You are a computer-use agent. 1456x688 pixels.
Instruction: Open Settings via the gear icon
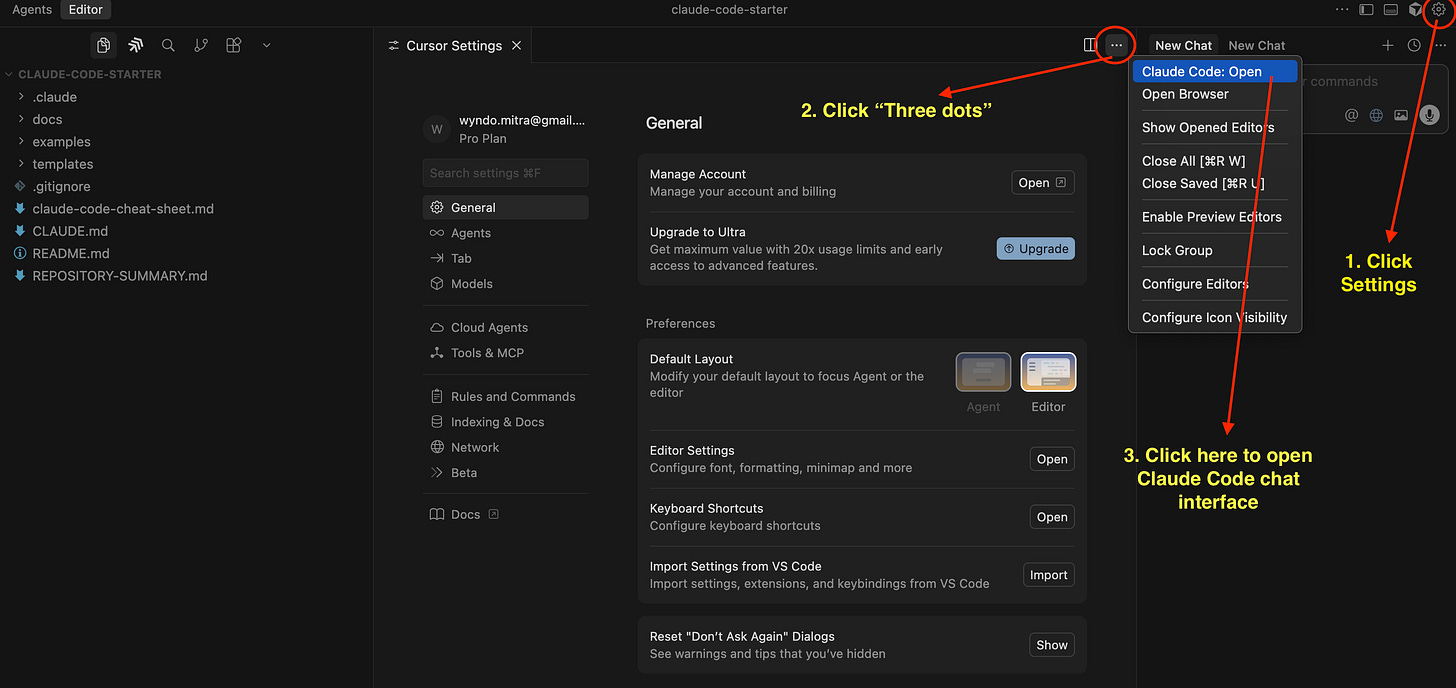coord(1438,9)
